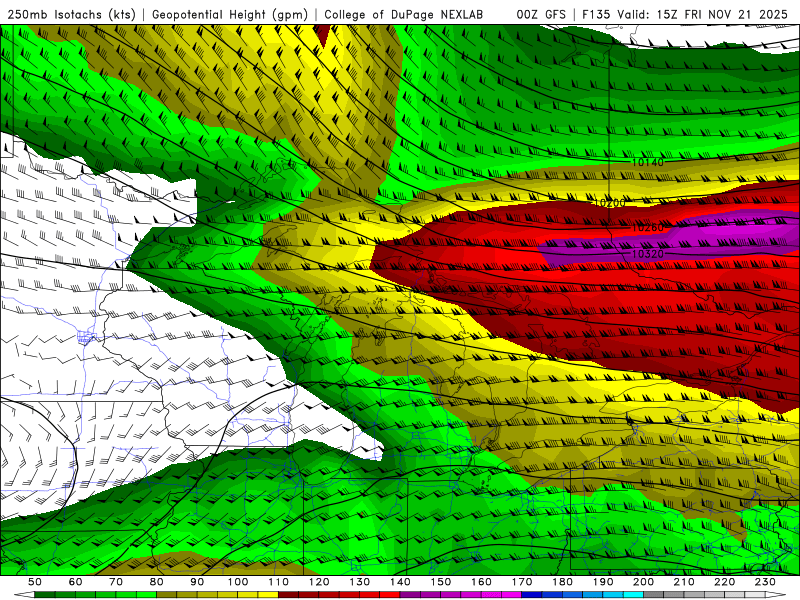
Task: Click the 10320 height contour label
Action: 647,254
